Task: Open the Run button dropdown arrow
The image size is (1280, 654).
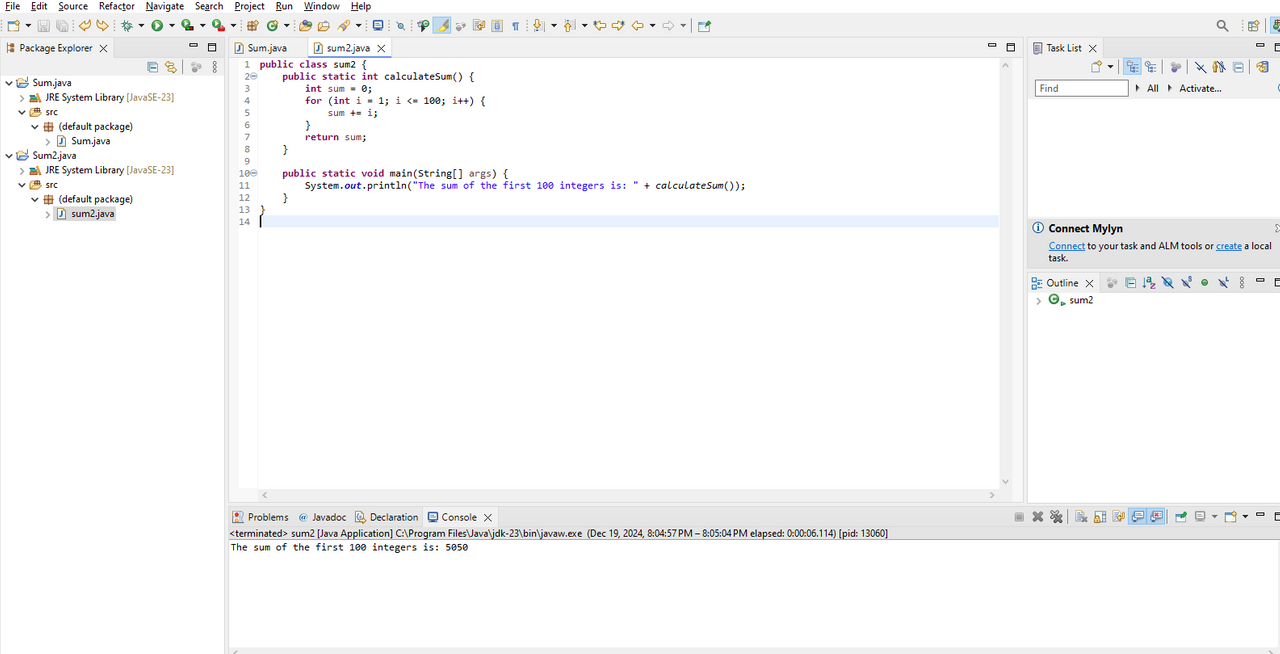Action: pos(171,26)
